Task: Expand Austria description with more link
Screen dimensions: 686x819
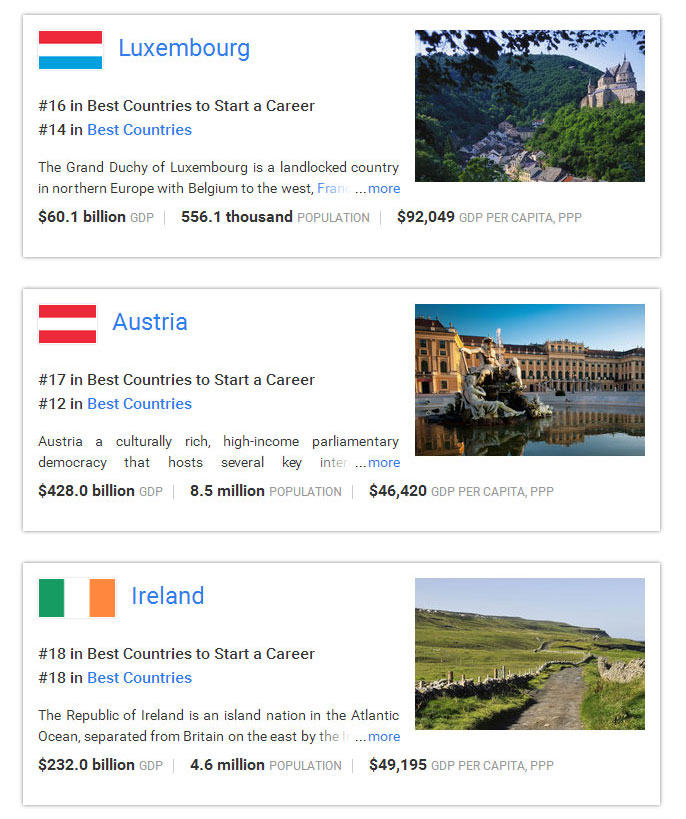Action: pos(383,462)
